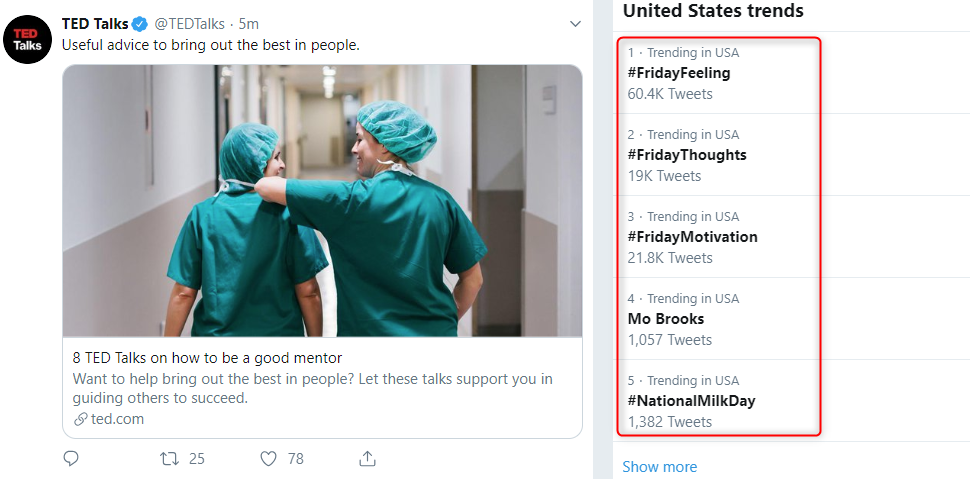Image resolution: width=970 pixels, height=479 pixels.
Task: Click the ted.com domain text
Action: click(x=117, y=419)
